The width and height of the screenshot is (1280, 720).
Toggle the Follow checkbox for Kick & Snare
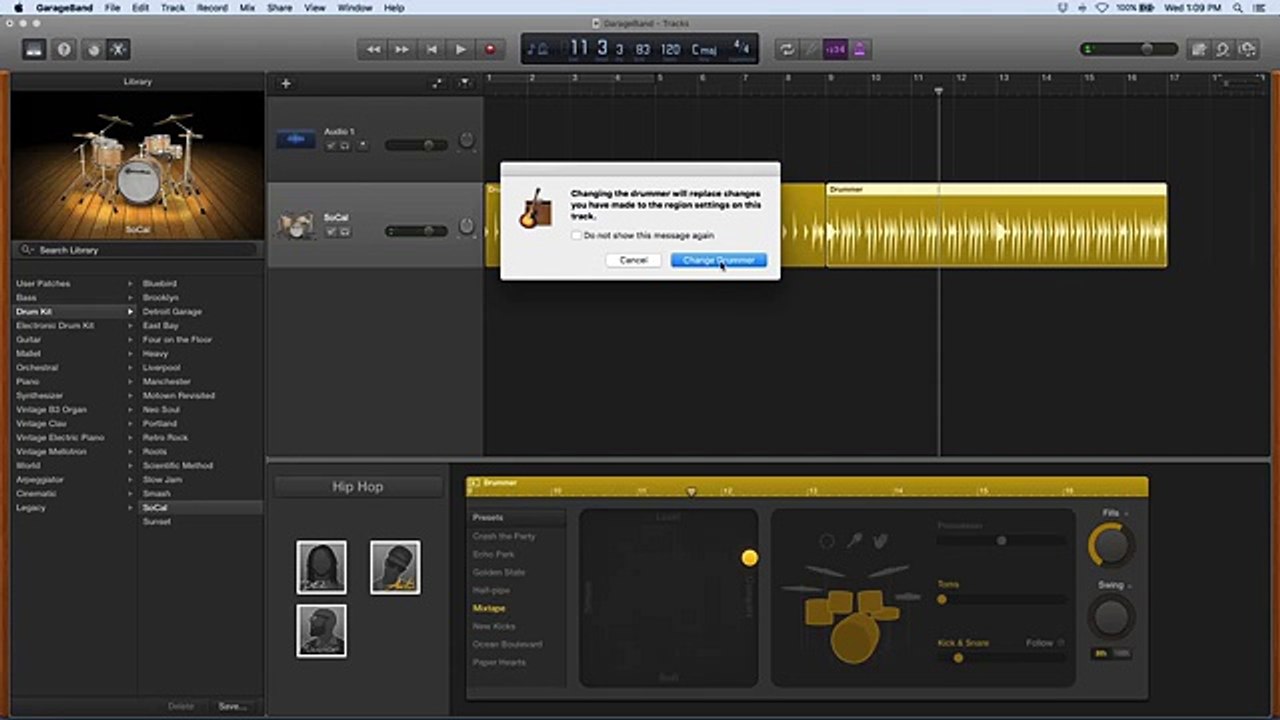tap(1061, 643)
